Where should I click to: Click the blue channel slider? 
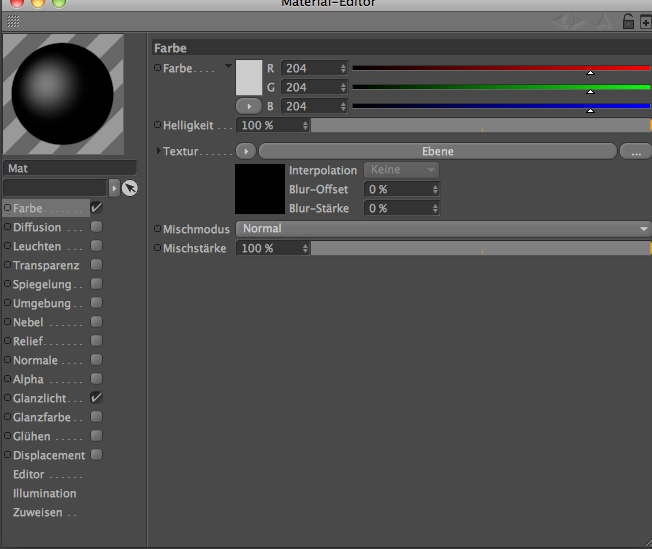click(501, 106)
